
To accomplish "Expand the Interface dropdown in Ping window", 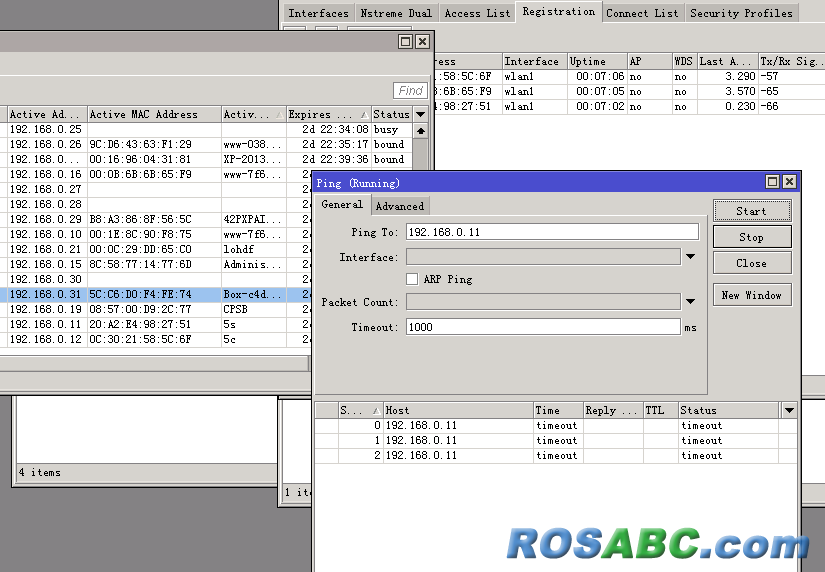I will tap(690, 257).
